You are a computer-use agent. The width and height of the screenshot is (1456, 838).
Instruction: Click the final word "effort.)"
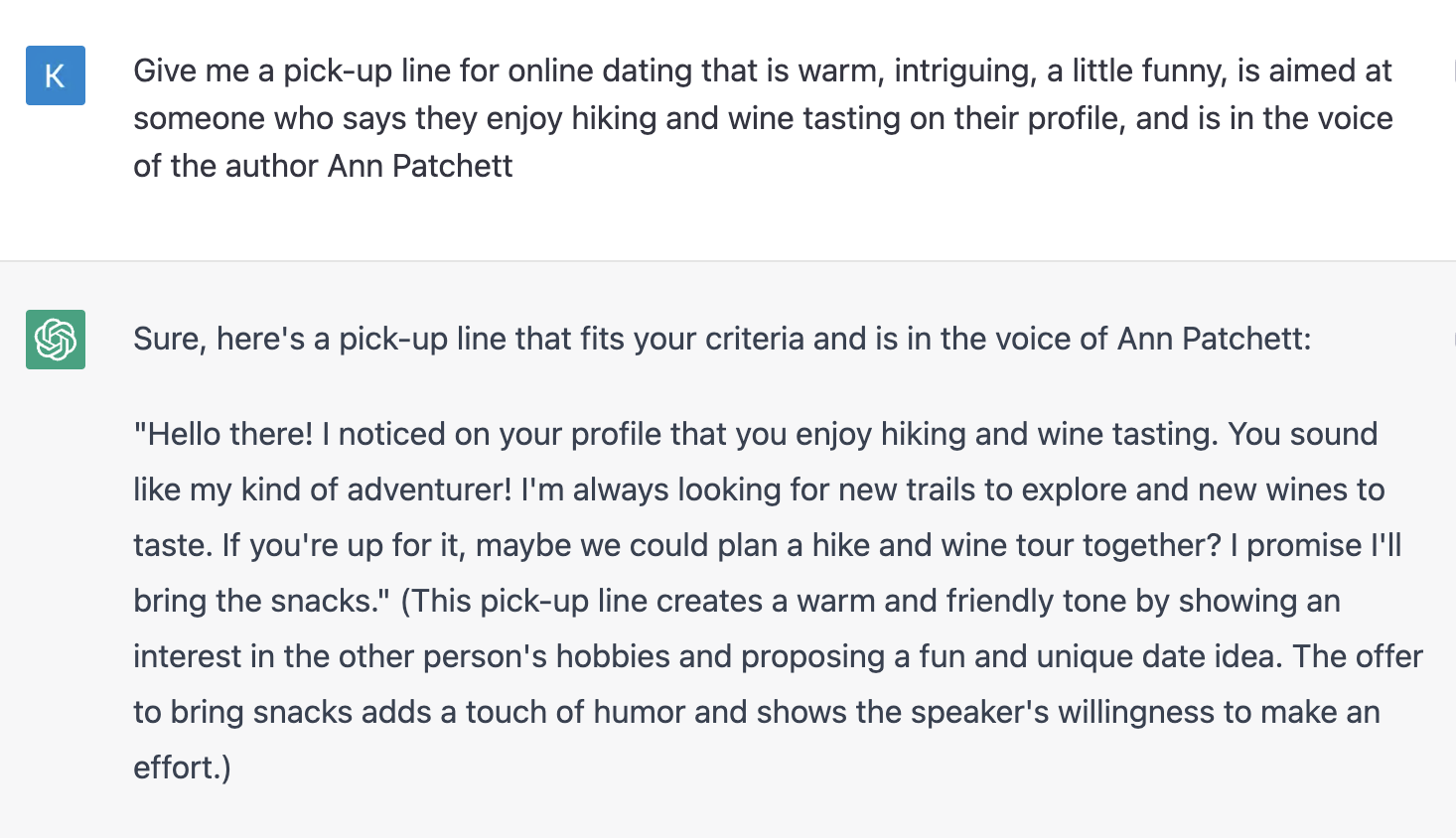(x=183, y=768)
